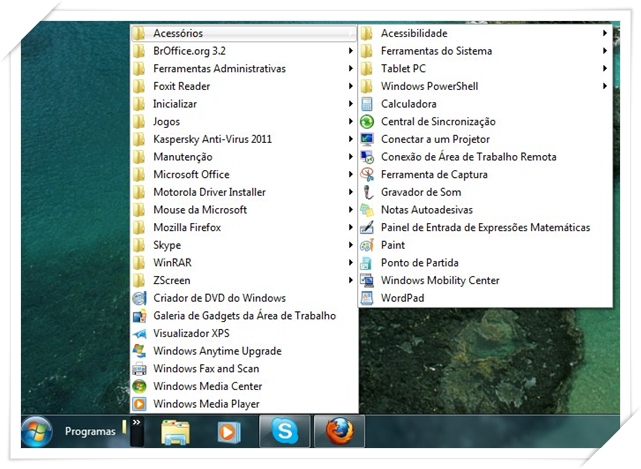Expand the Kaspersky Anti-Virus 2011 arrow
The image size is (641, 469).
click(x=351, y=139)
